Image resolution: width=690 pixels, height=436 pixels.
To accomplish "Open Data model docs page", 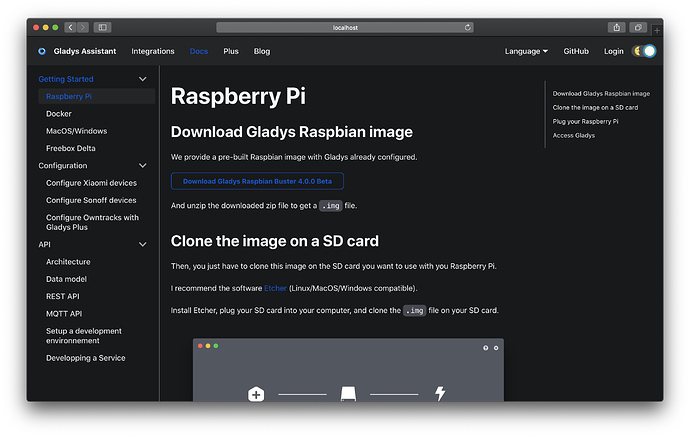I will [66, 279].
